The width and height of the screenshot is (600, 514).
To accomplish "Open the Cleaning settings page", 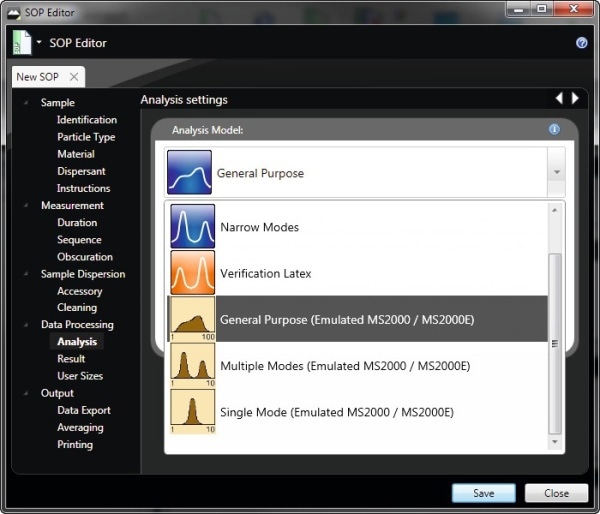I will [77, 307].
